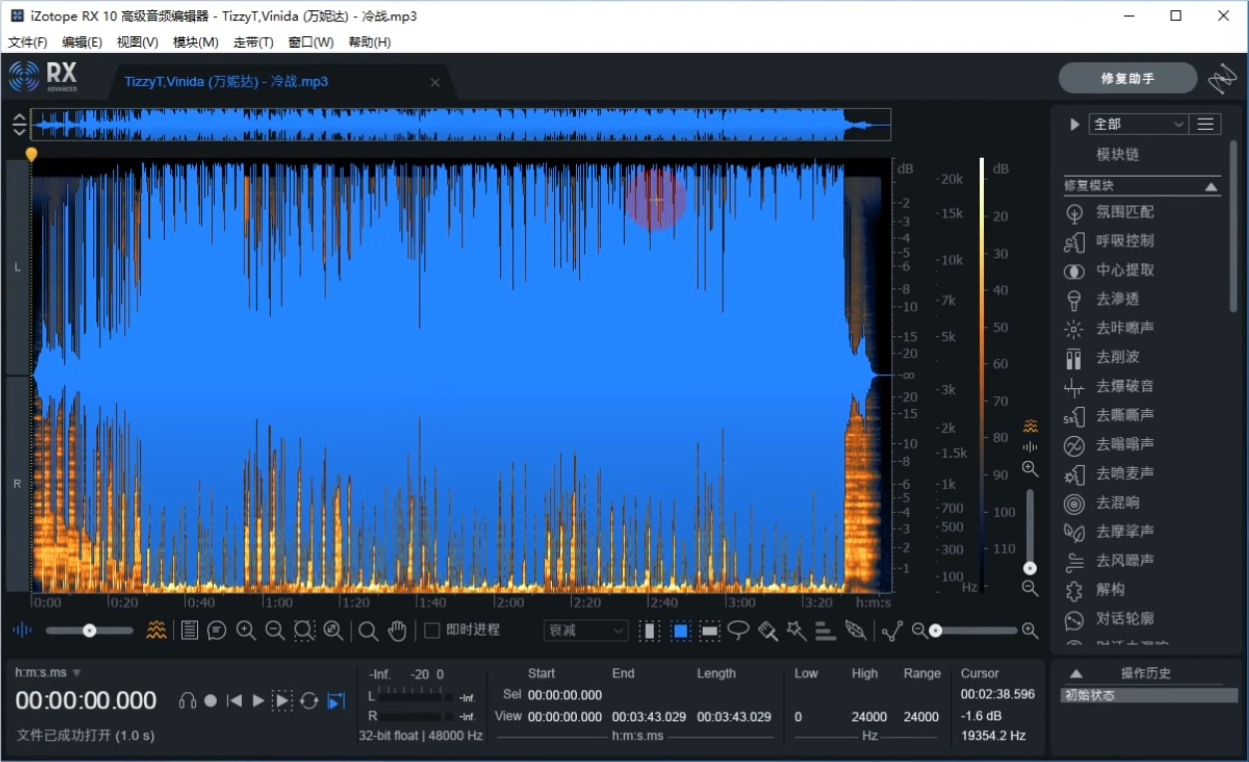Open the module list options menu icon
This screenshot has width=1249, height=762.
[1206, 124]
